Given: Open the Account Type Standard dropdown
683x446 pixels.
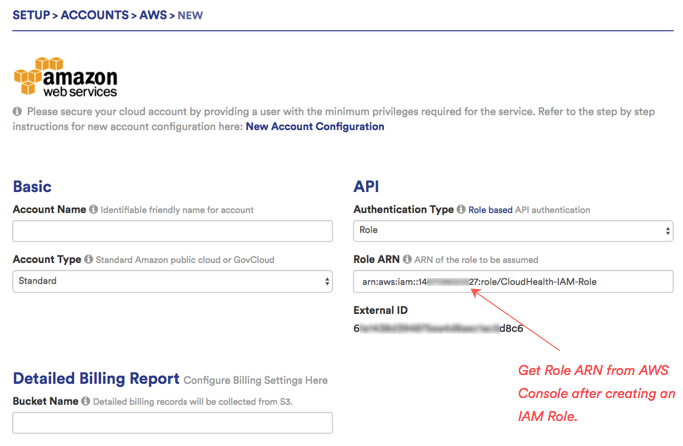Looking at the screenshot, I should [172, 282].
